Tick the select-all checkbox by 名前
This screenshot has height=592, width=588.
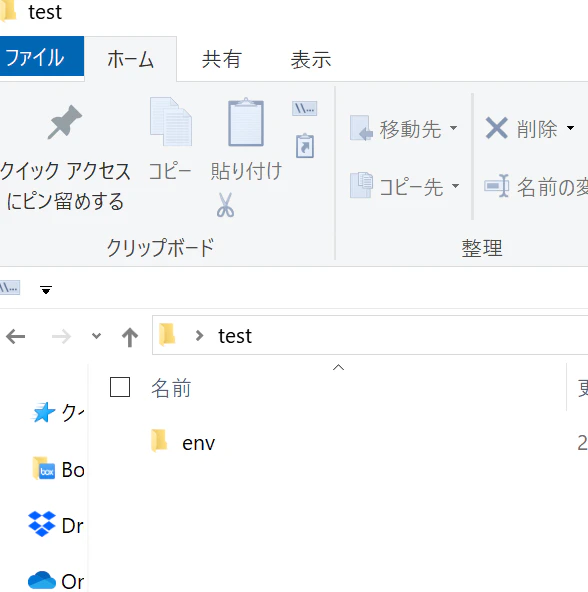click(x=120, y=387)
